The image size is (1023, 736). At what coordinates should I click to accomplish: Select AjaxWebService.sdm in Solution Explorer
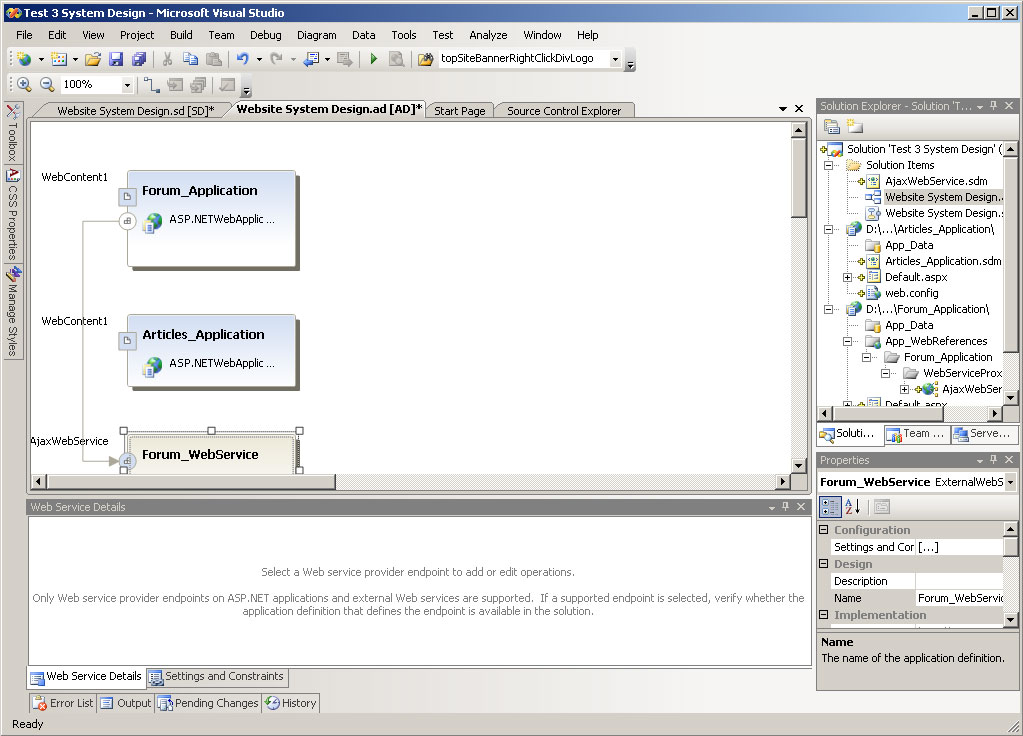coord(936,181)
